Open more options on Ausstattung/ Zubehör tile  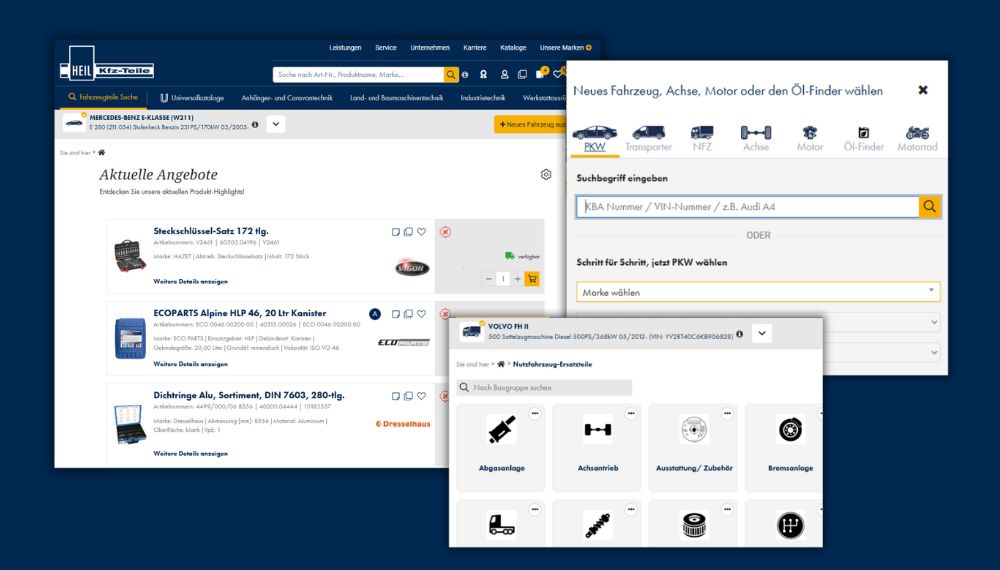(x=727, y=414)
